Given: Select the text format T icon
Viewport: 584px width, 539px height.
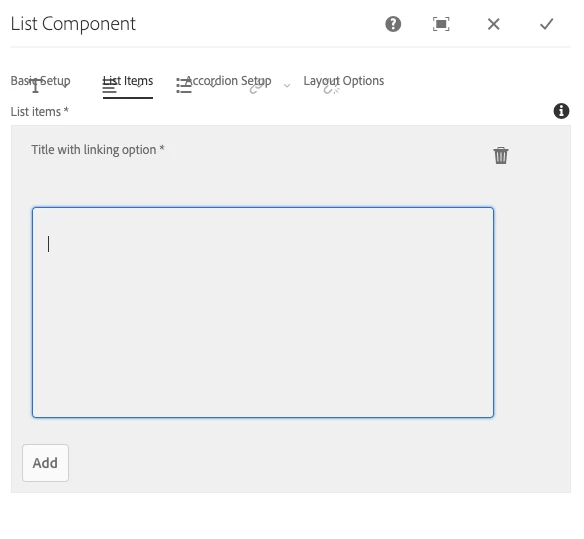Looking at the screenshot, I should coord(35,86).
